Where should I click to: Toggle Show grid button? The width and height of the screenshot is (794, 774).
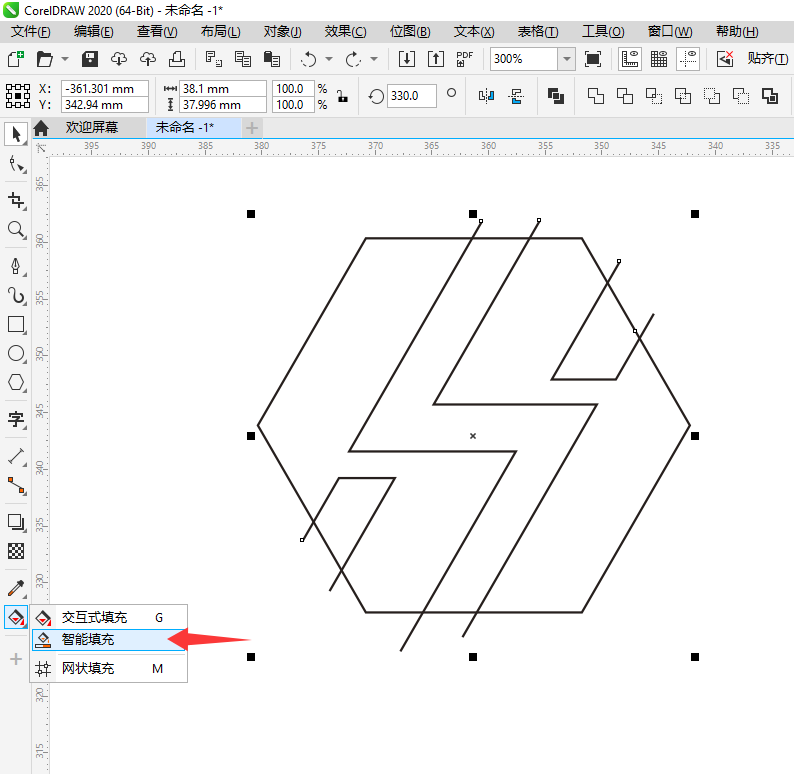[658, 59]
